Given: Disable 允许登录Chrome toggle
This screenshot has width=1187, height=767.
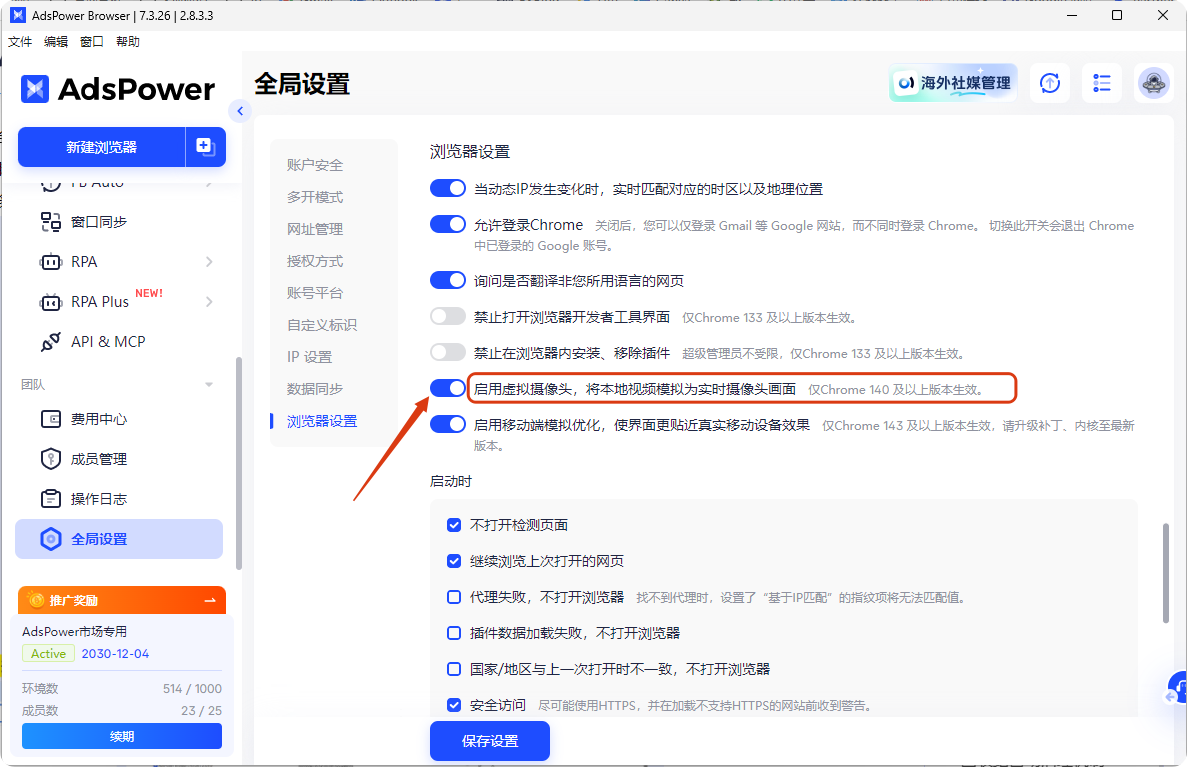Looking at the screenshot, I should (448, 223).
